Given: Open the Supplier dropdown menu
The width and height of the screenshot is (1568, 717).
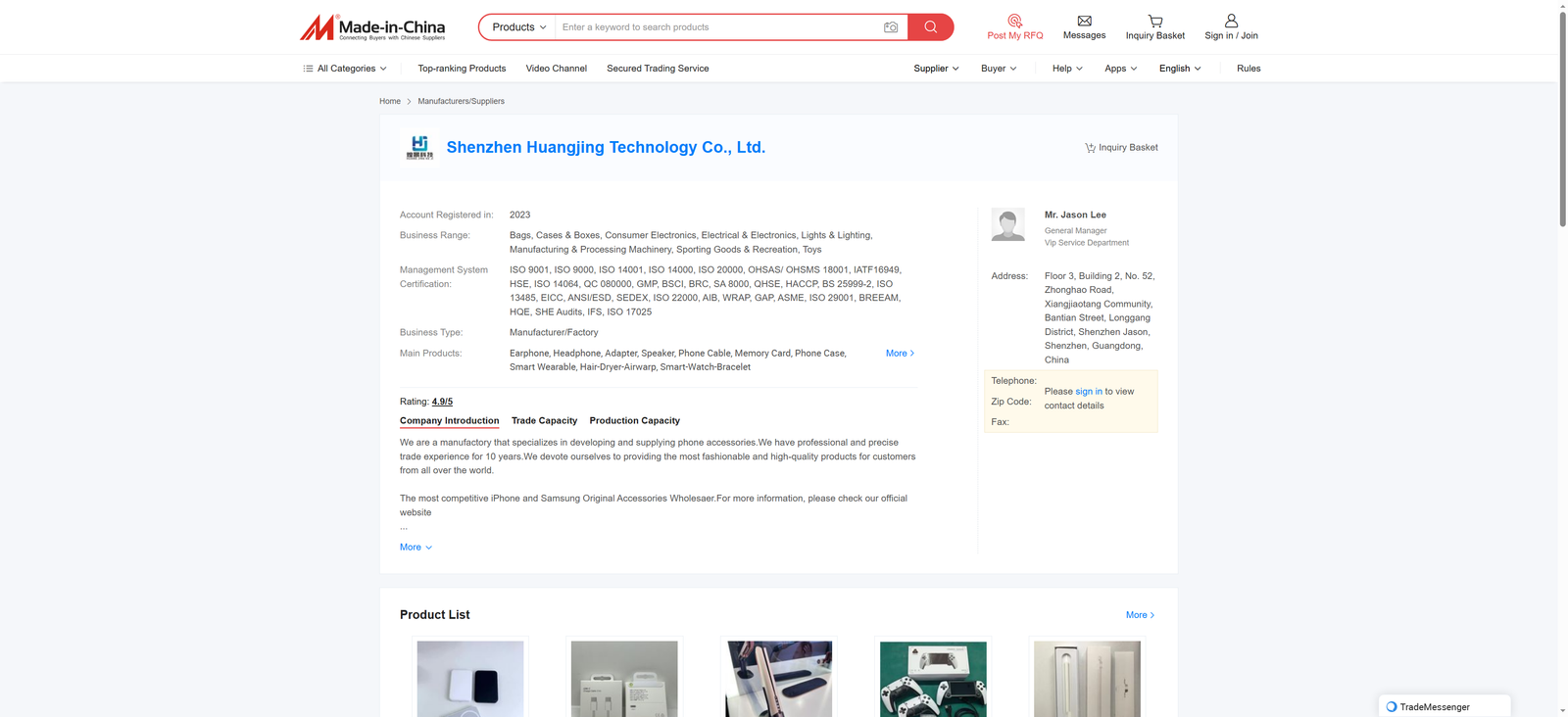Looking at the screenshot, I should click(x=936, y=69).
